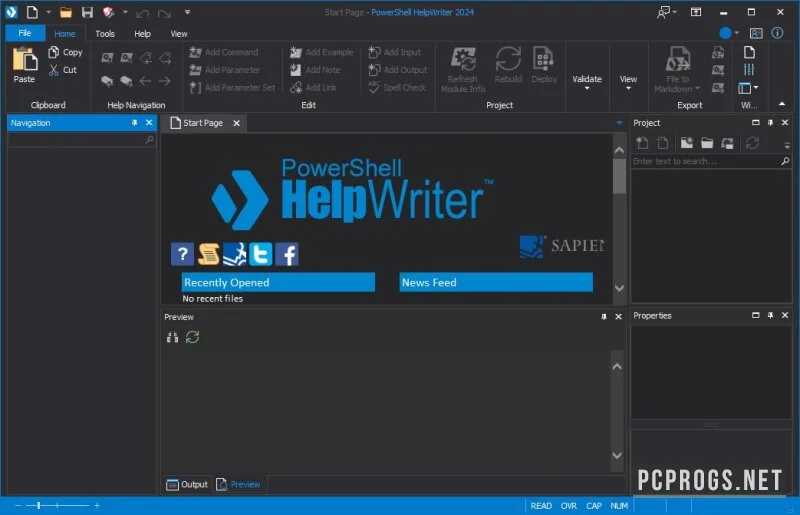This screenshot has width=800, height=515.
Task: Click Add Parameter in the ribbon
Action: 224,70
